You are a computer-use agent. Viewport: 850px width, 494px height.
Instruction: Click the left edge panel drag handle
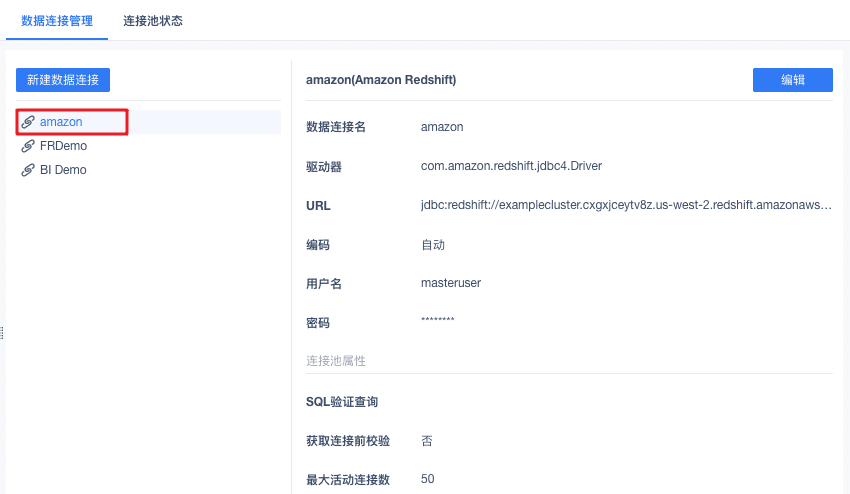(x=3, y=333)
